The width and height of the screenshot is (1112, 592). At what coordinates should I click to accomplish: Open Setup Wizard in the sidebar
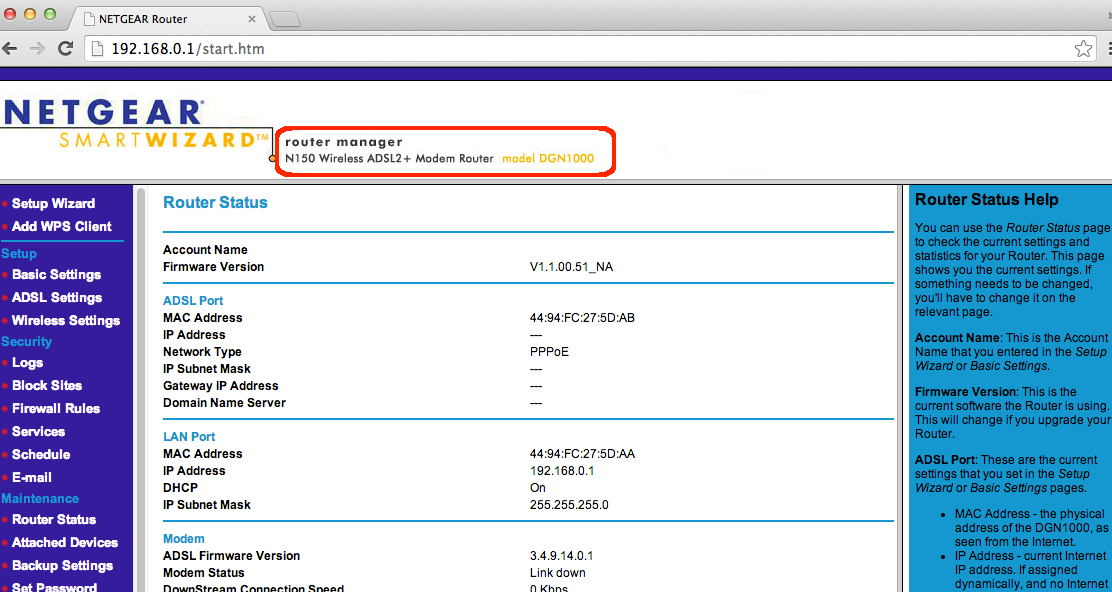(x=52, y=203)
